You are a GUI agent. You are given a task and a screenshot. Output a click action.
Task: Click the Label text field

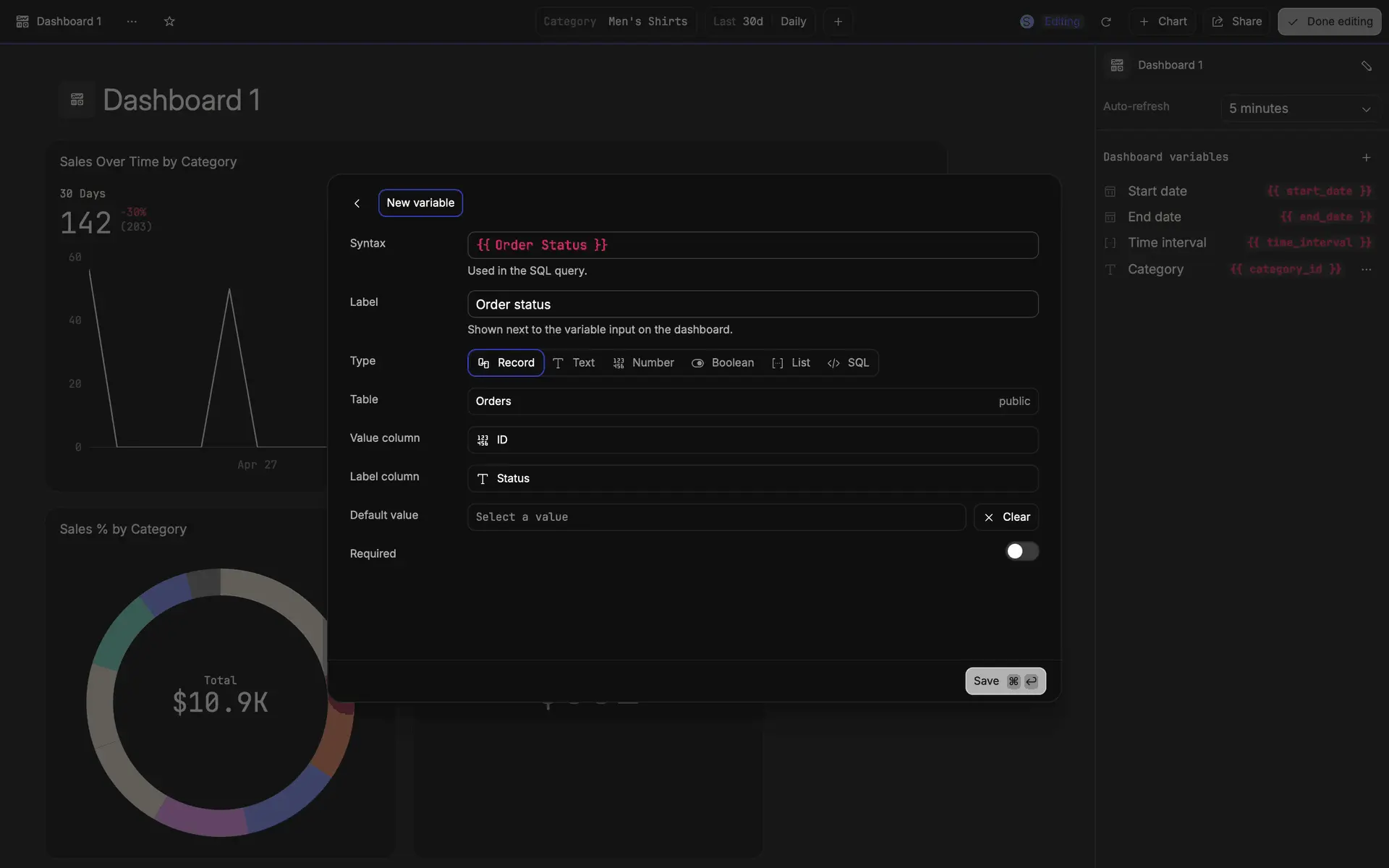point(752,305)
